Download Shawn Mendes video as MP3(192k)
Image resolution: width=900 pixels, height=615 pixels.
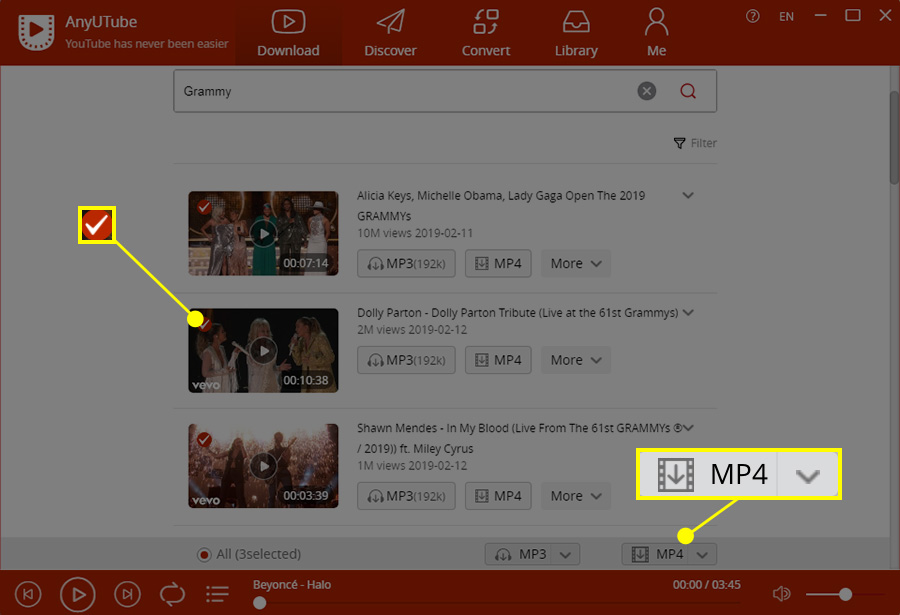click(406, 496)
